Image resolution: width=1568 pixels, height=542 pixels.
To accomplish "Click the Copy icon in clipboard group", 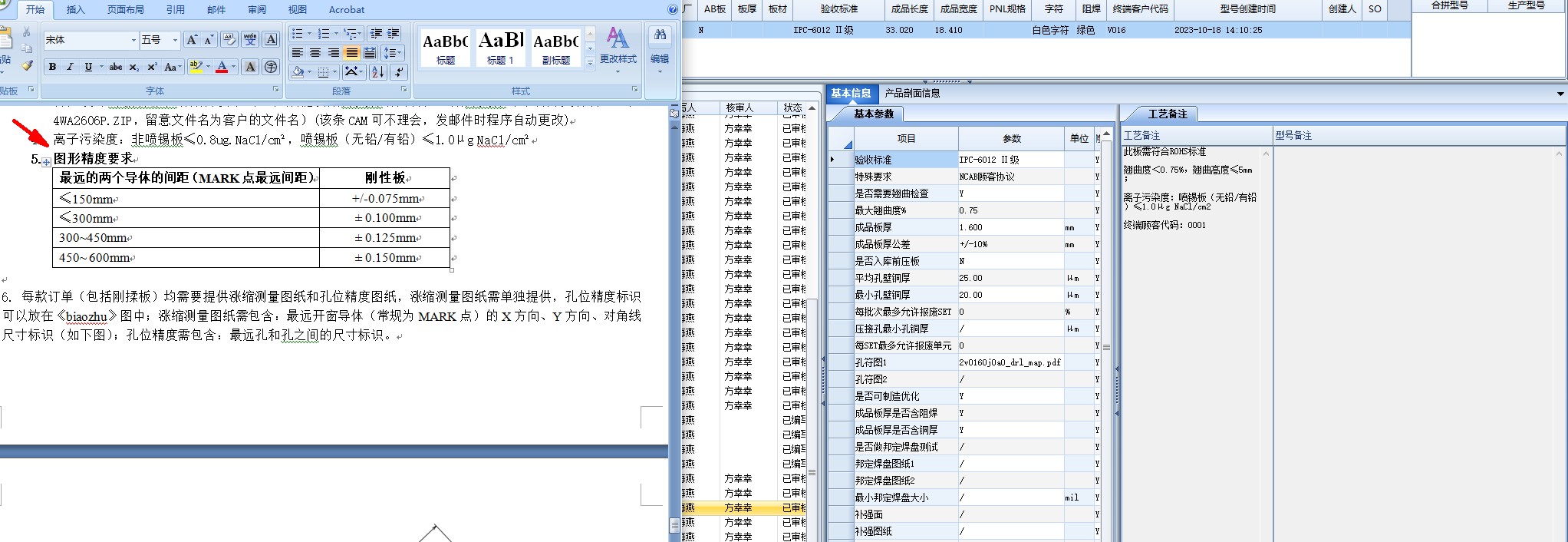I will [27, 49].
